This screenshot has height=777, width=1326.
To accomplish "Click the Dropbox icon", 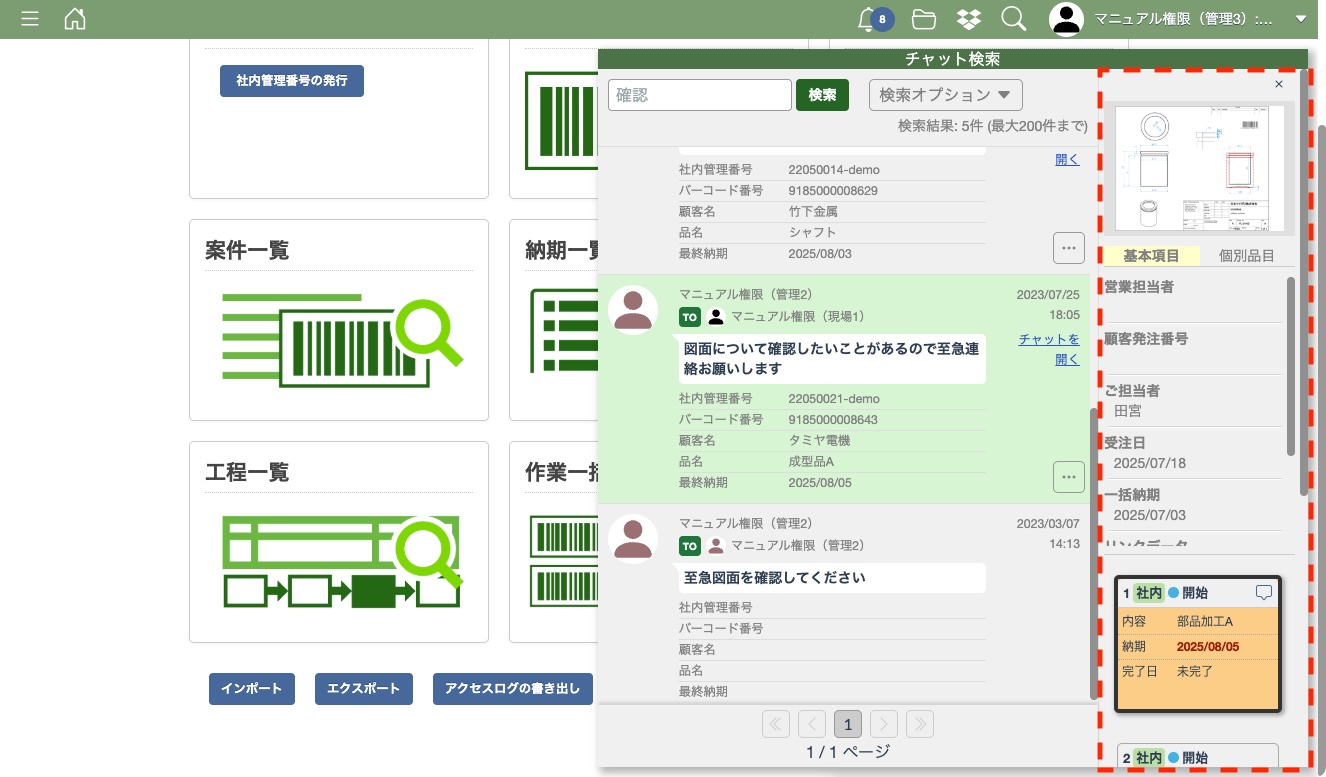I will [x=968, y=19].
